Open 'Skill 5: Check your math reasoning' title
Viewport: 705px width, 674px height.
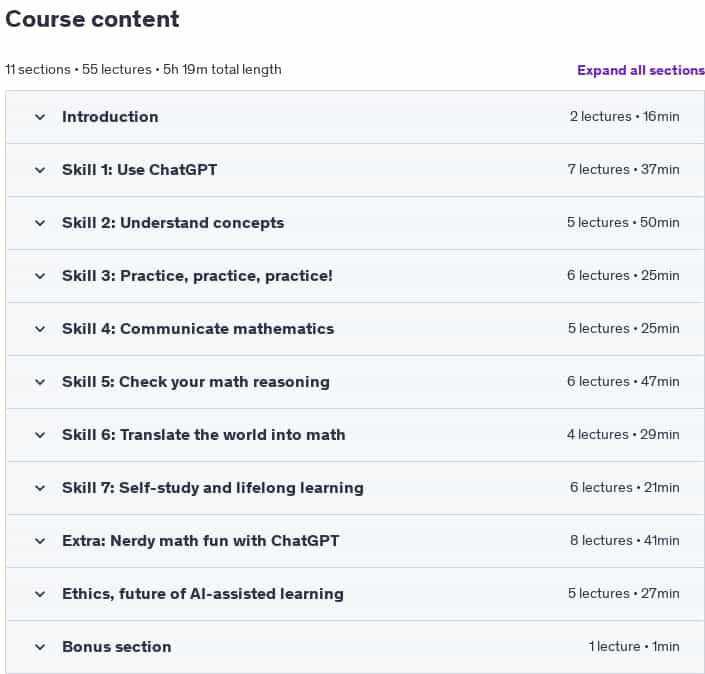196,382
